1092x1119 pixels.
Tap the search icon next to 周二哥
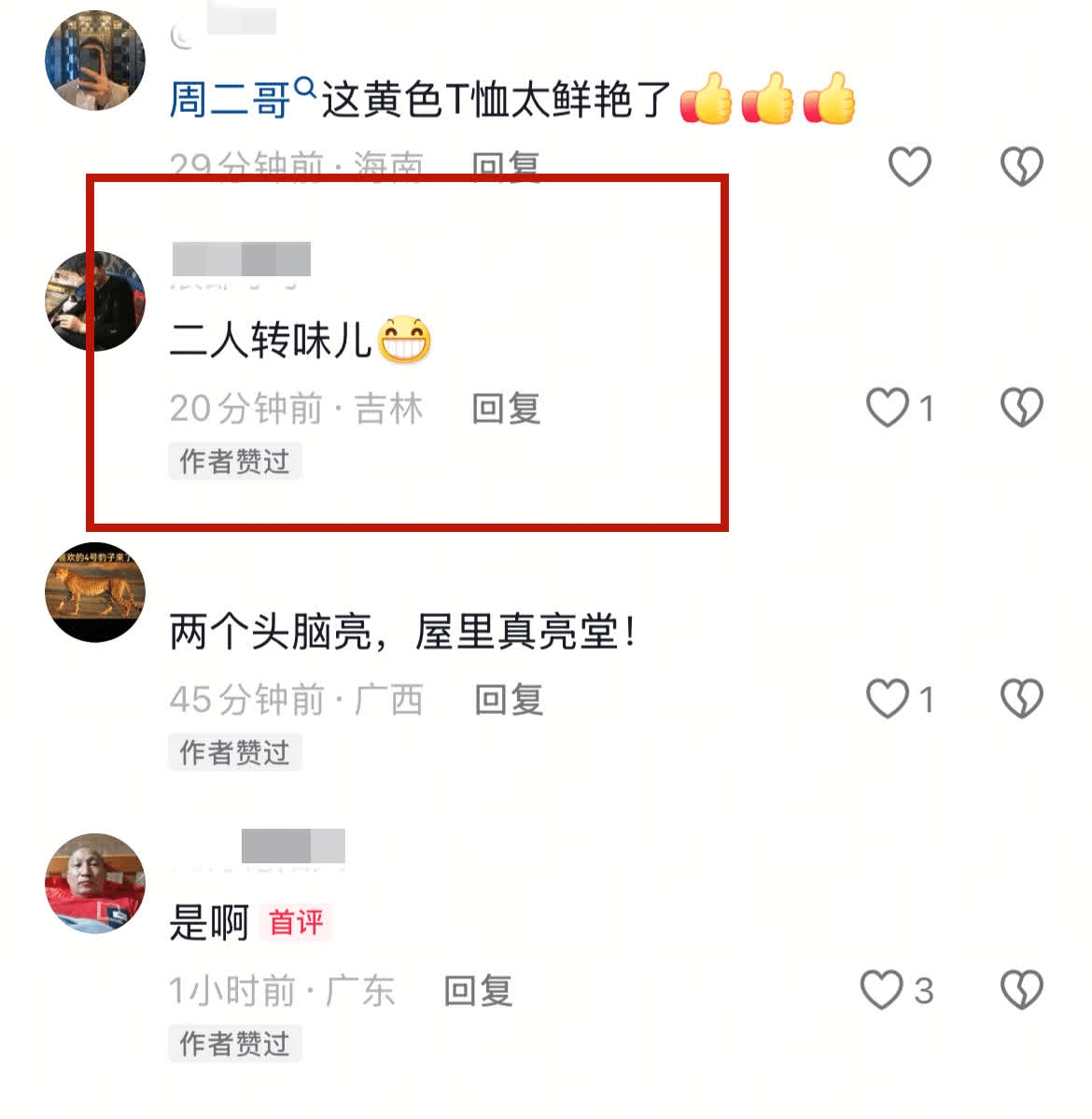pos(305,87)
